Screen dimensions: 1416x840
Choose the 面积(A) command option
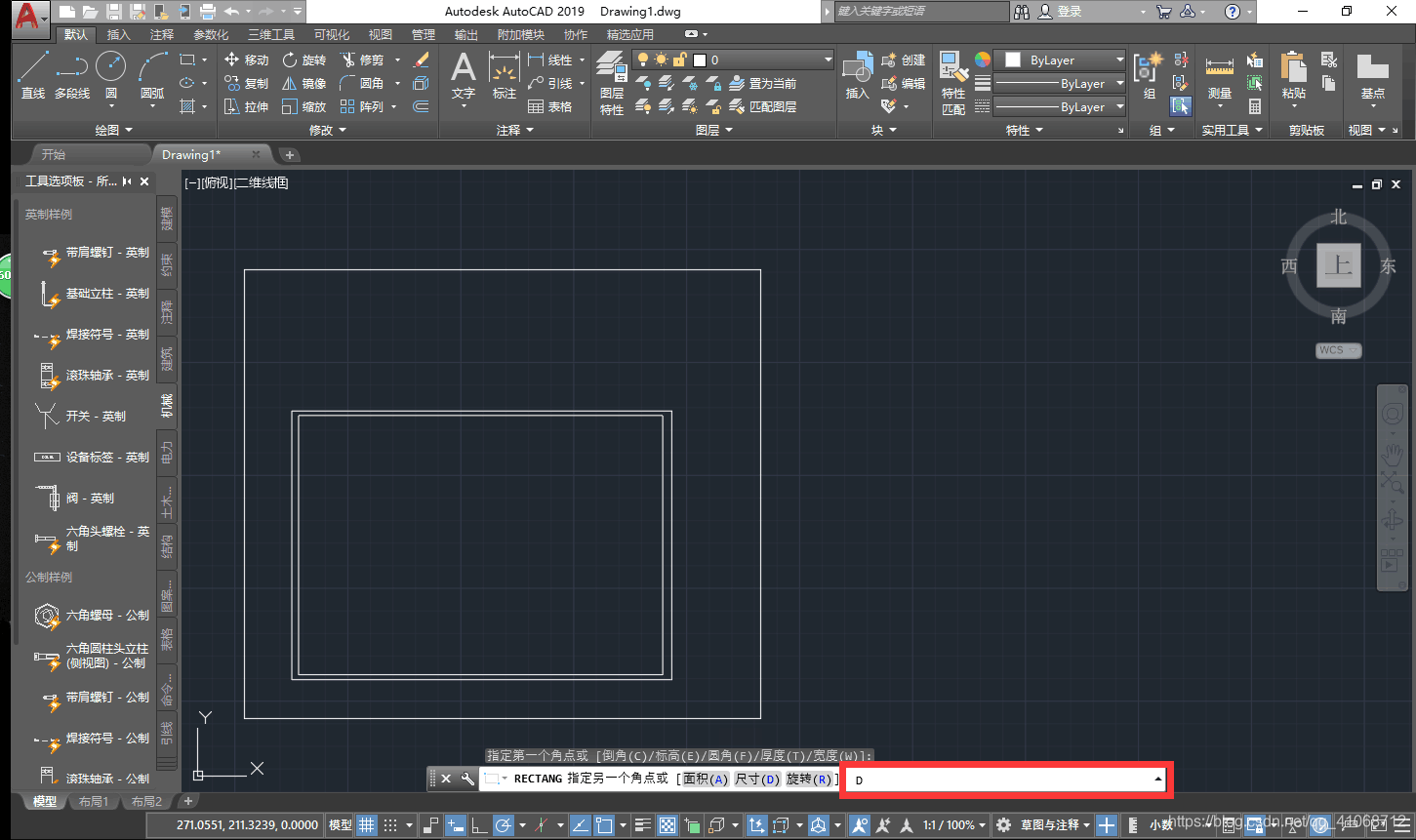(x=706, y=779)
